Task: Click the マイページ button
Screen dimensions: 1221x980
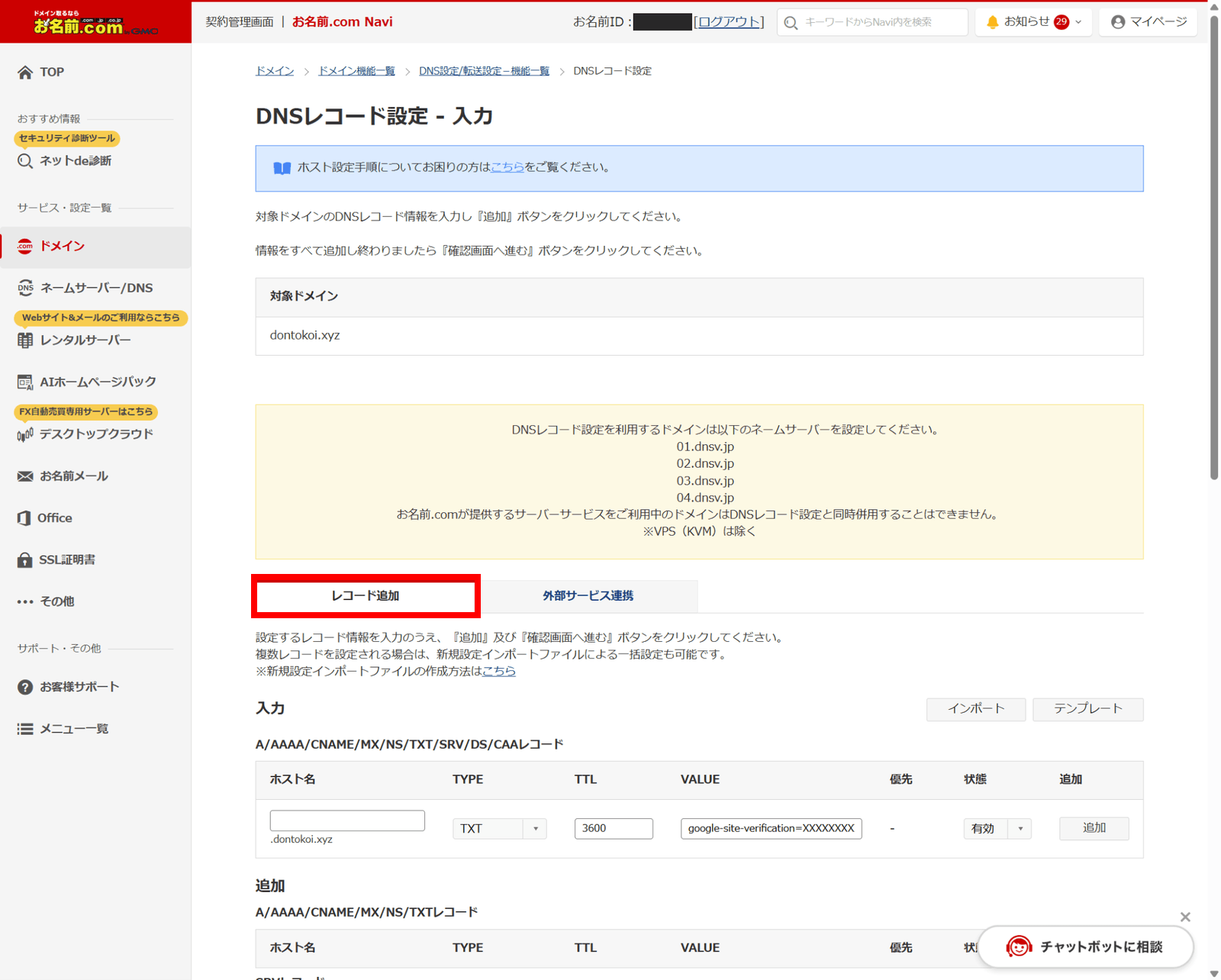Action: [x=1148, y=22]
